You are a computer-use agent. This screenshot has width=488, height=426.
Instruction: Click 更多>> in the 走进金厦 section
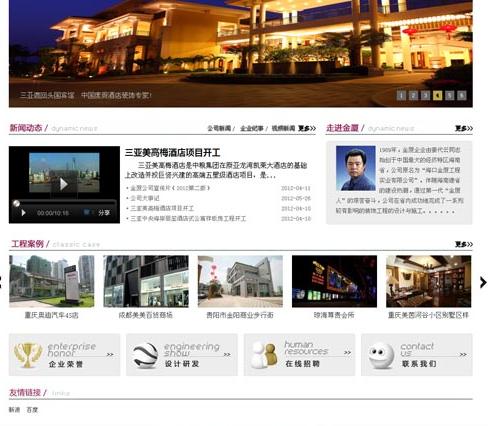[464, 128]
